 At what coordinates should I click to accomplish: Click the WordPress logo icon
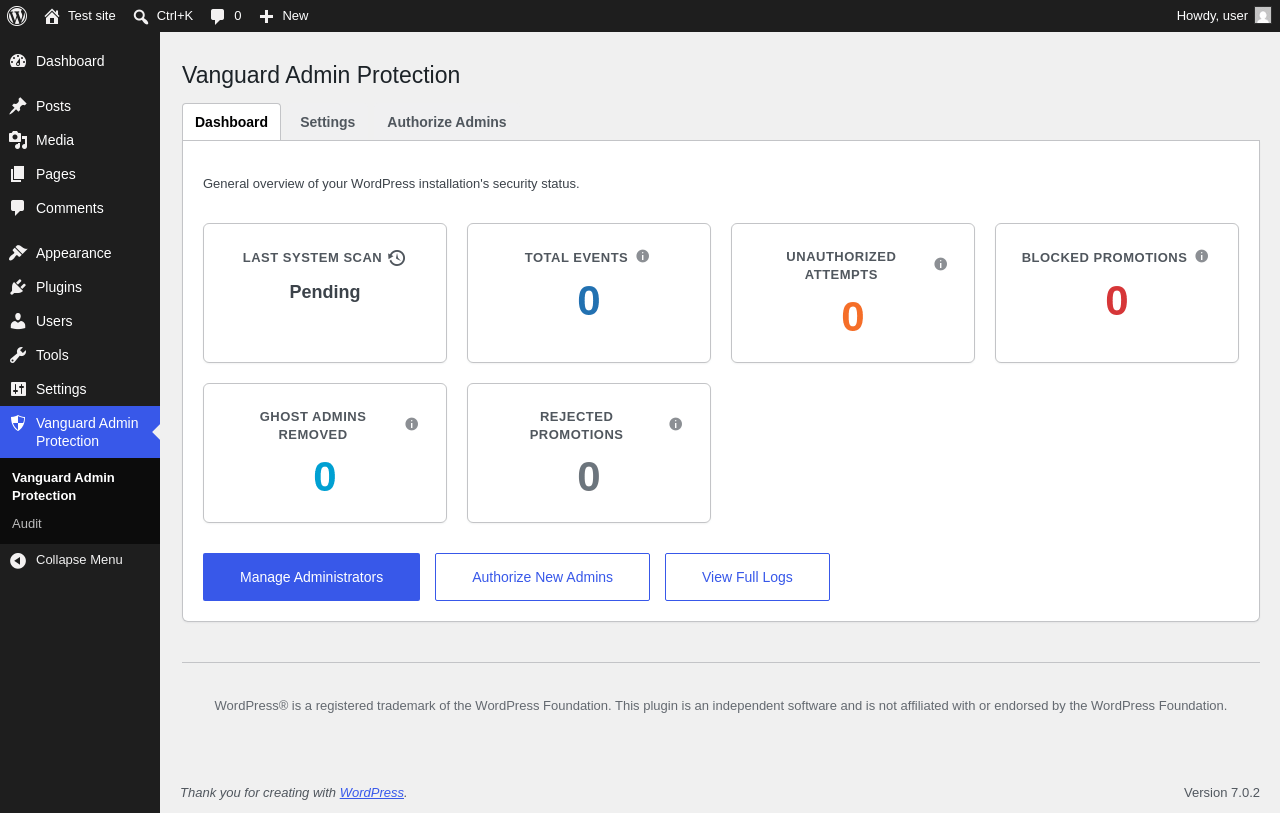17,16
